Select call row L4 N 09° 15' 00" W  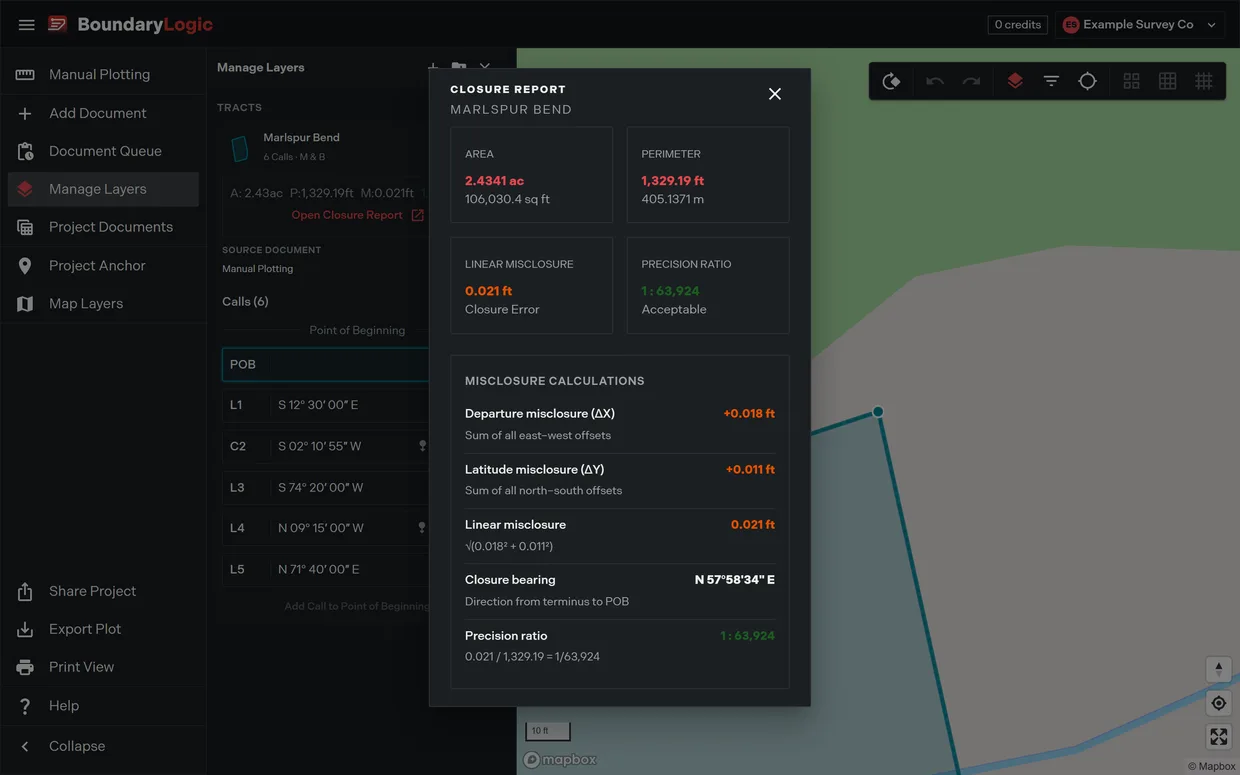[x=325, y=527]
